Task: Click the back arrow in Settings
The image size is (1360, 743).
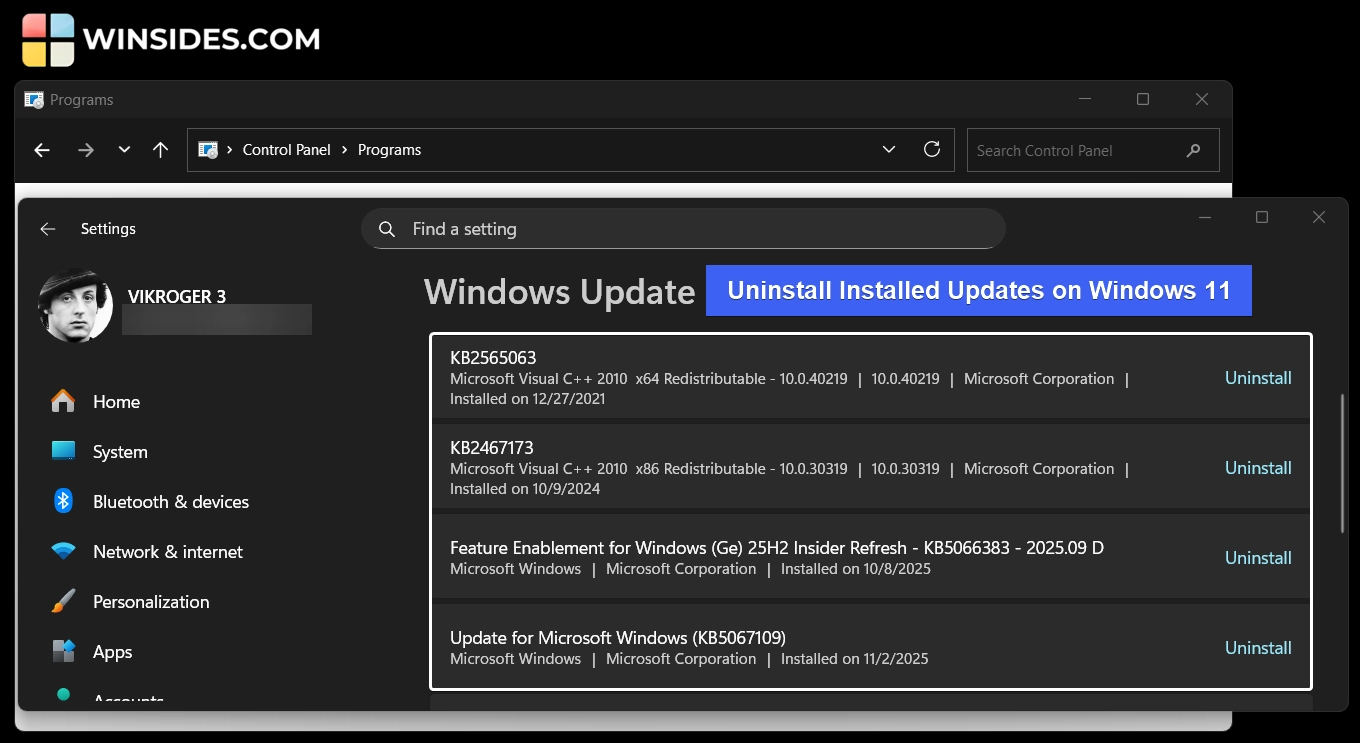Action: coord(47,229)
